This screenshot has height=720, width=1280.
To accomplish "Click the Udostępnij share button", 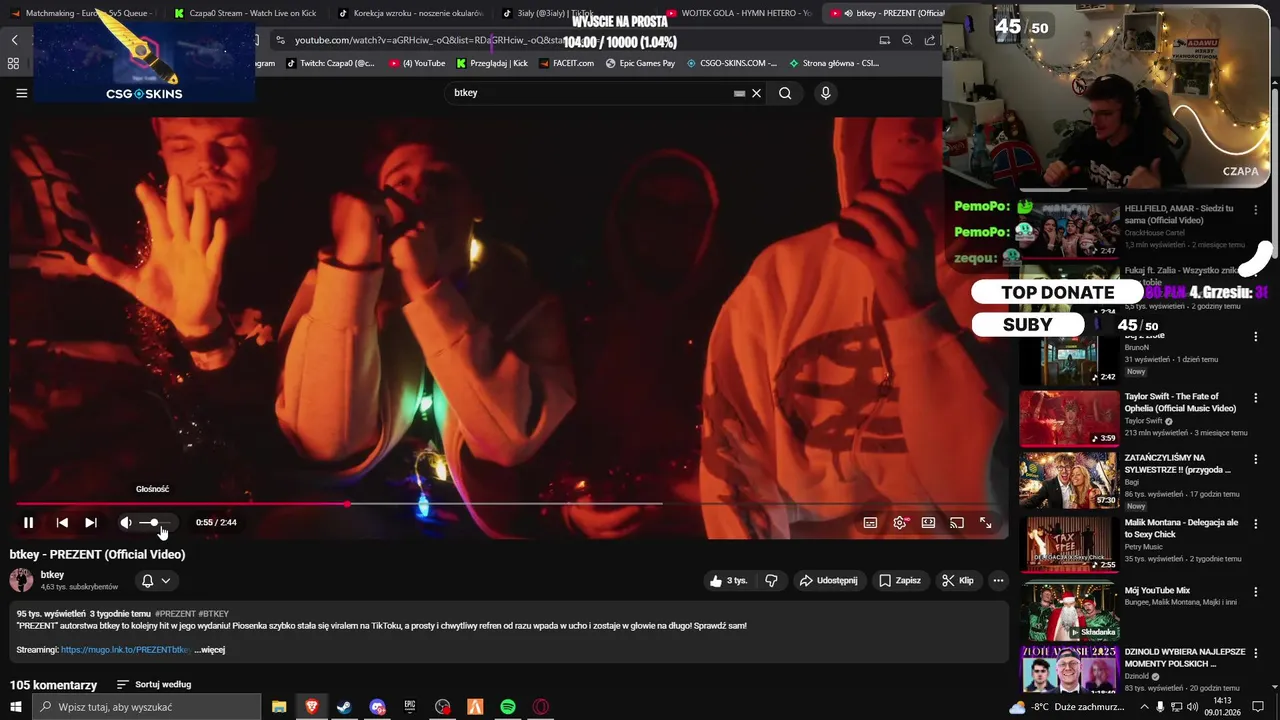I will [x=828, y=580].
